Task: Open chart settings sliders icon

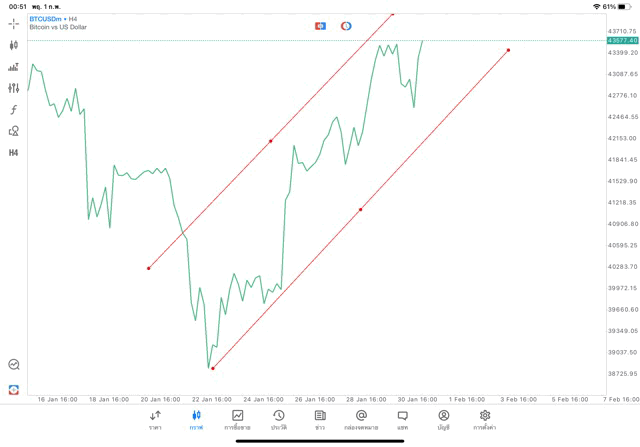Action: [14, 88]
